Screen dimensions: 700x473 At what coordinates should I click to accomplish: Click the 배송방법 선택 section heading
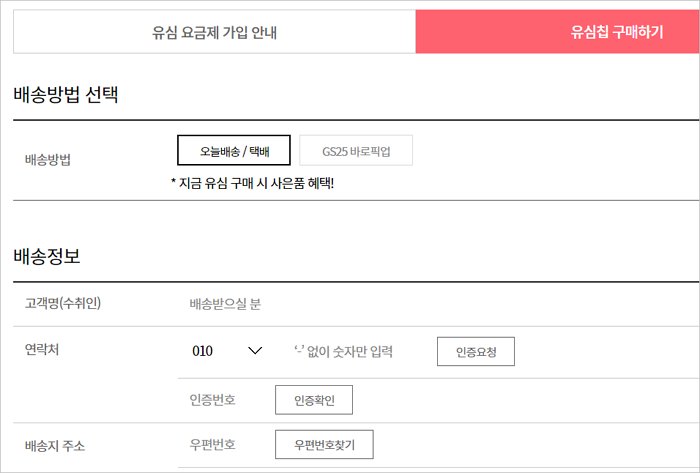pyautogui.click(x=66, y=96)
